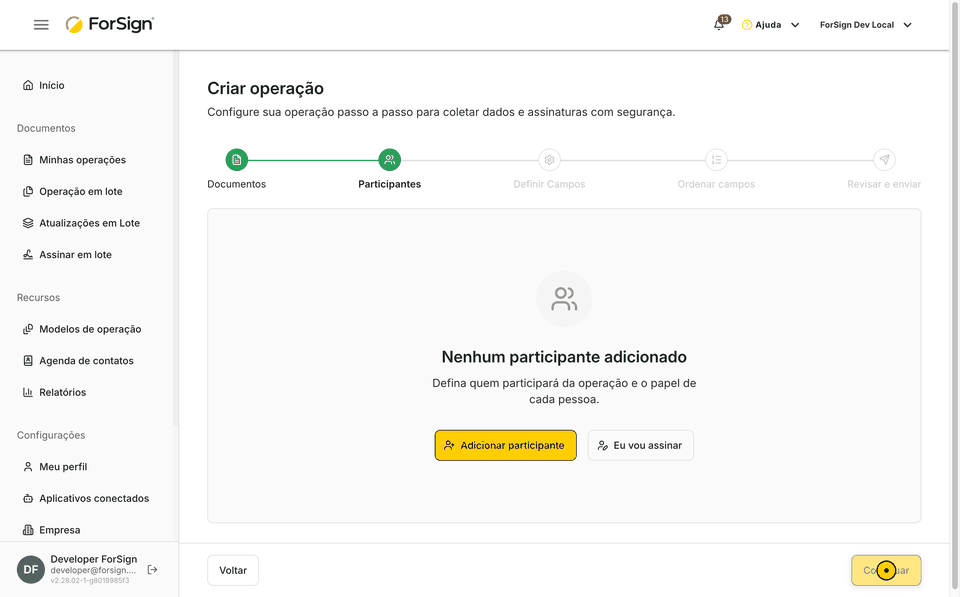This screenshot has width=960, height=597.
Task: Click the sidebar vertical scrollbar
Action: 176,239
